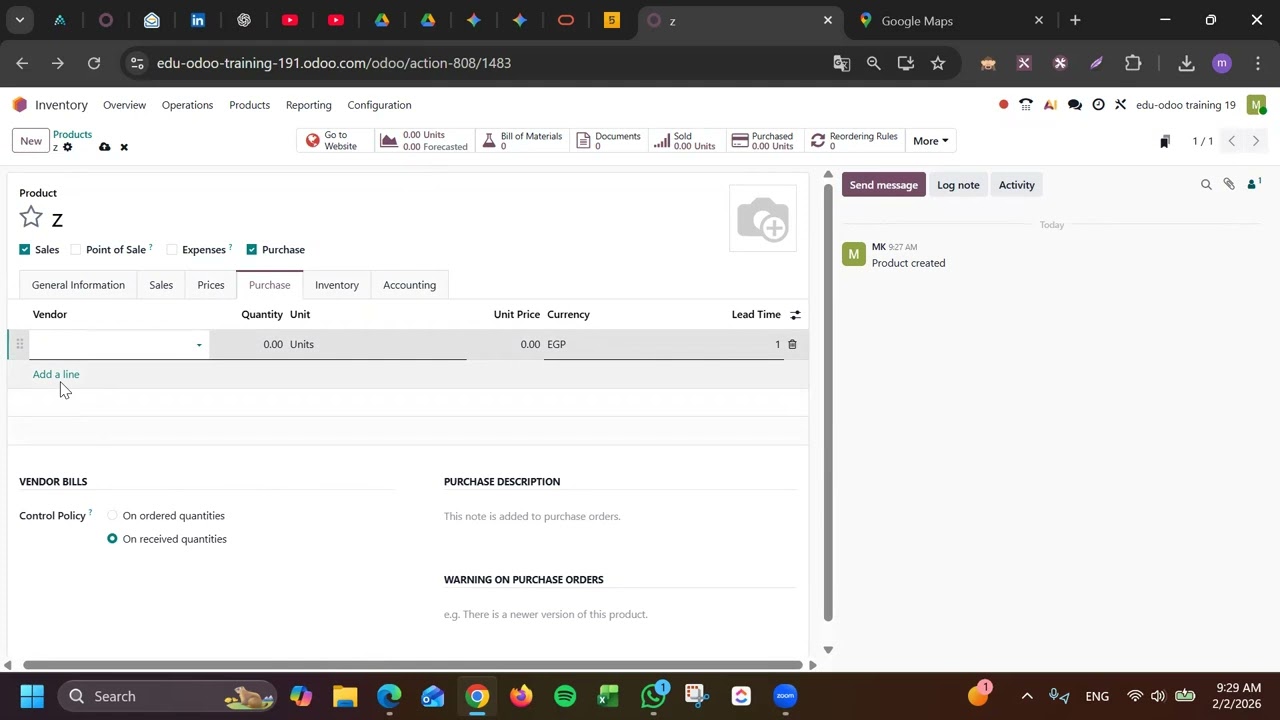
Task: Mark product as favorite with star icon
Action: (31, 217)
